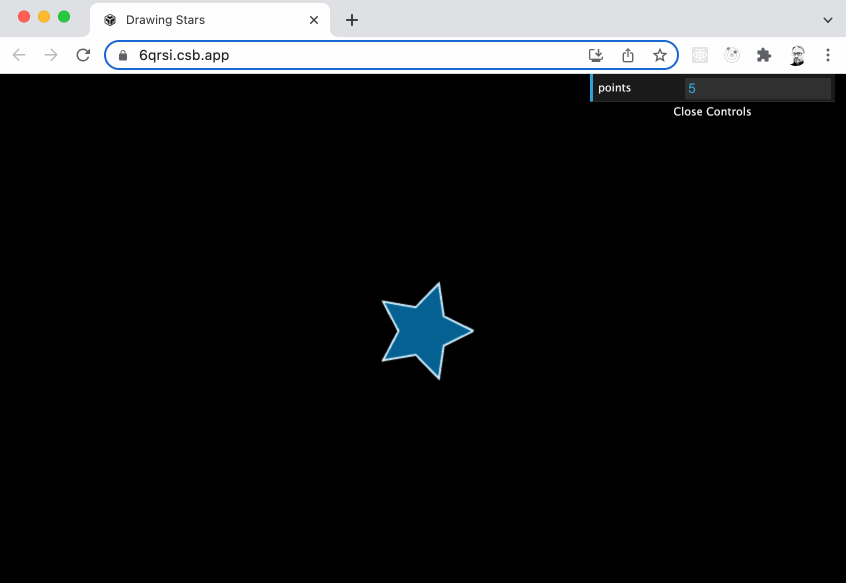Click the lock icon in address bar
This screenshot has width=846, height=583.
pos(123,56)
